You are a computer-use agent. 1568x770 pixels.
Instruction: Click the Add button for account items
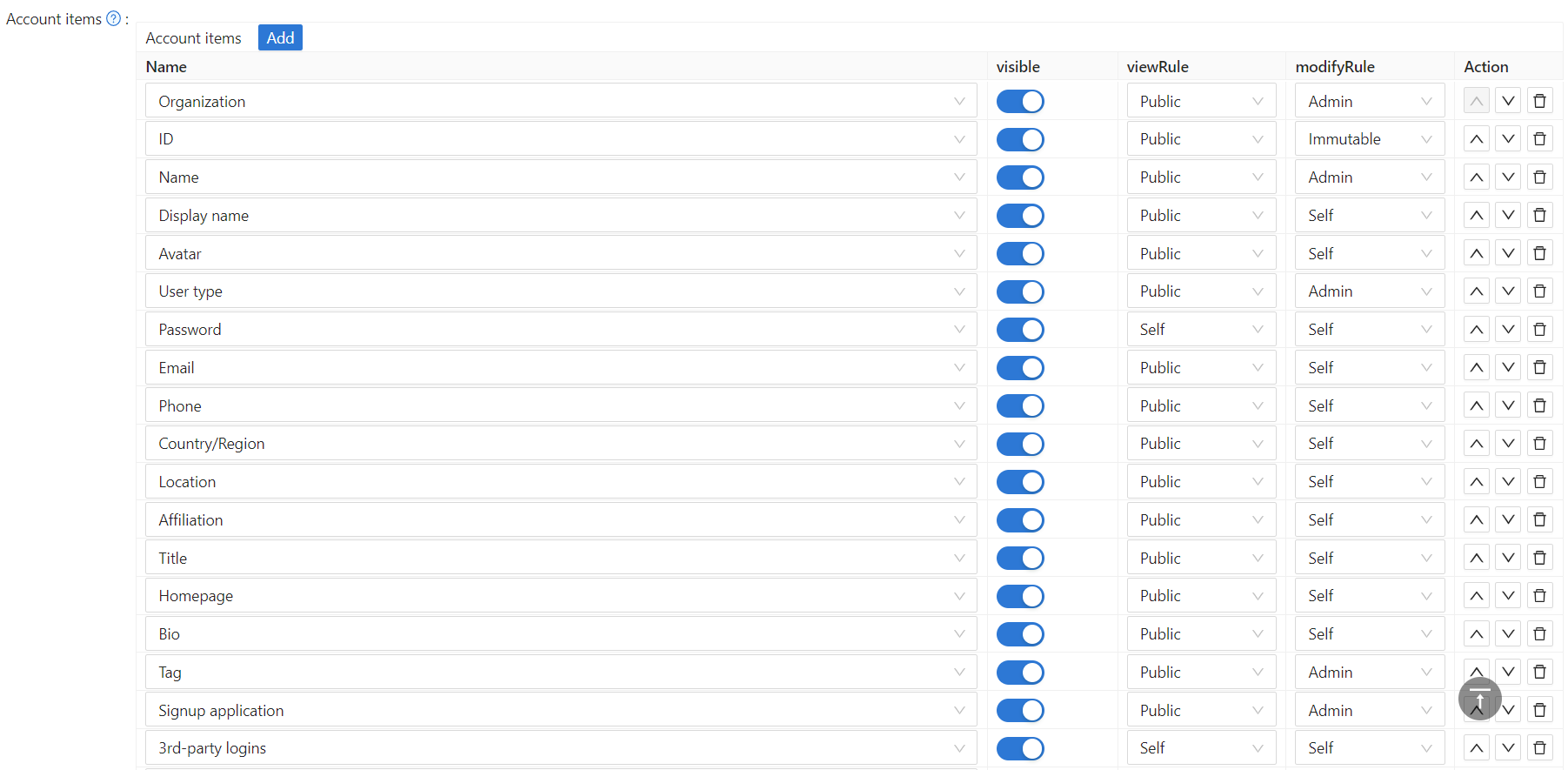tap(280, 38)
